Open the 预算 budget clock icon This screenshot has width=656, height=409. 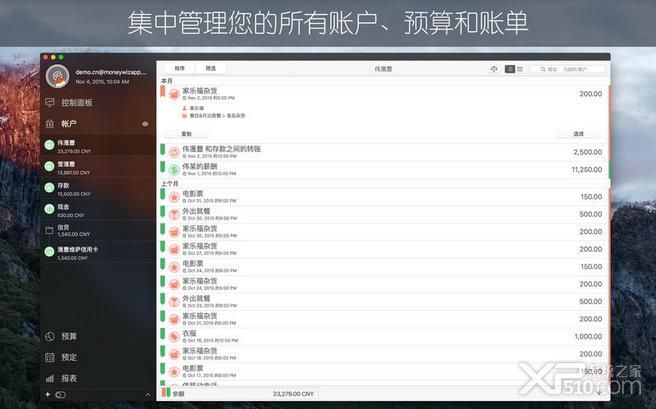[x=50, y=336]
